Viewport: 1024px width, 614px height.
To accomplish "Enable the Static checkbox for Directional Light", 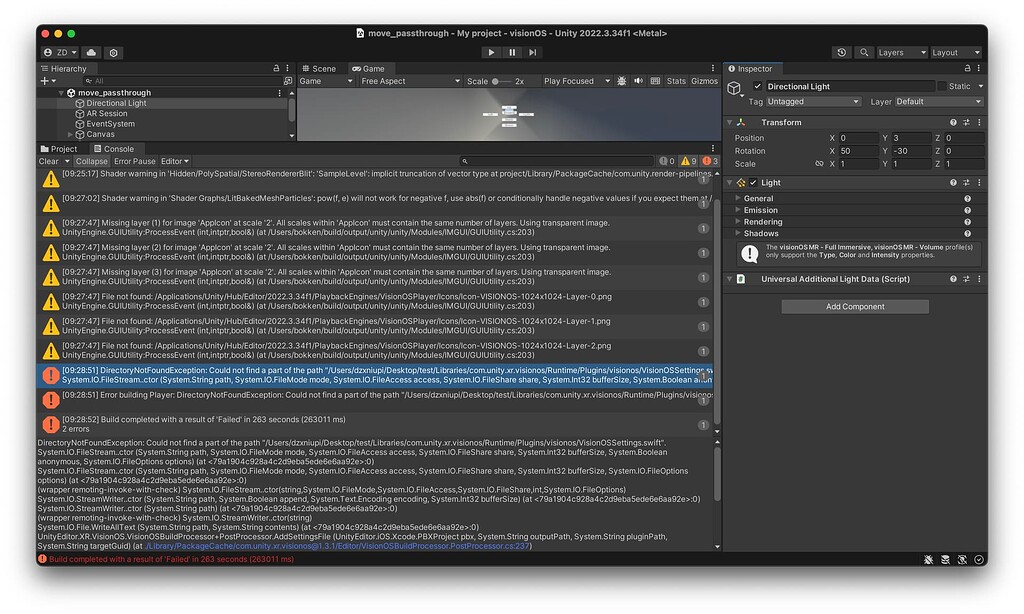I will coord(941,86).
